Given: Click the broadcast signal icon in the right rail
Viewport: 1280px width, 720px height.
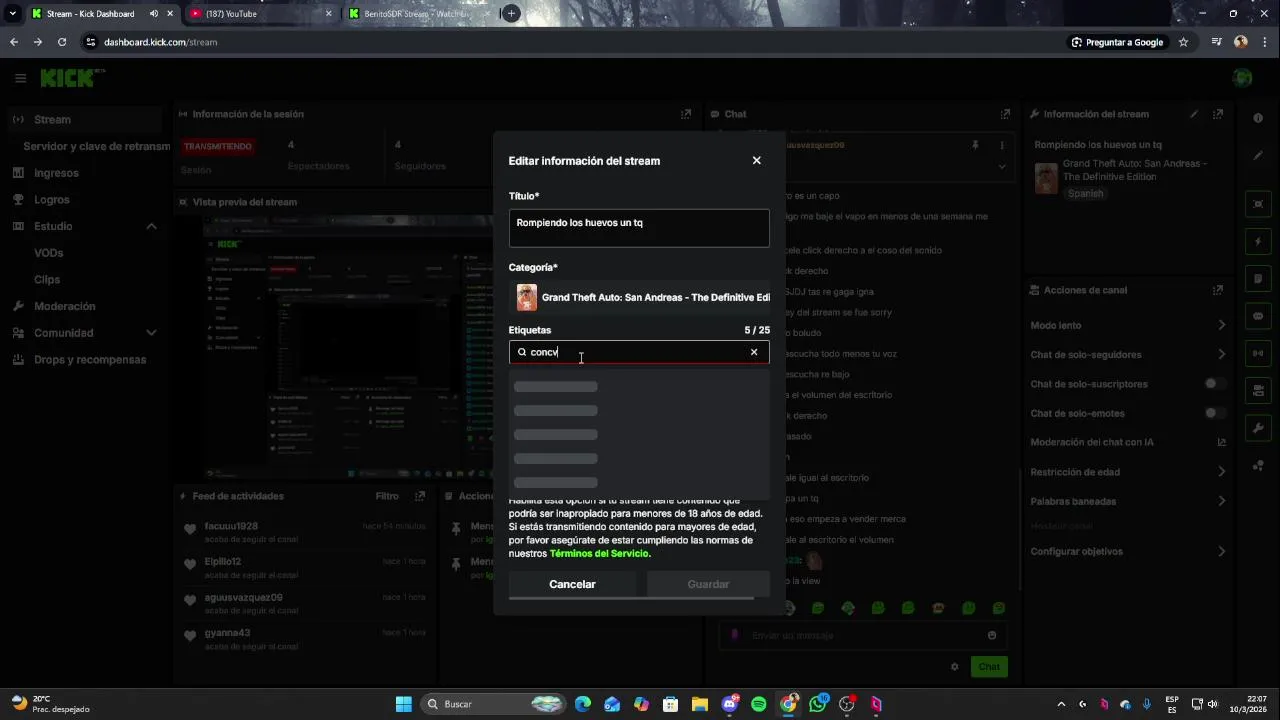Looking at the screenshot, I should 1258,352.
